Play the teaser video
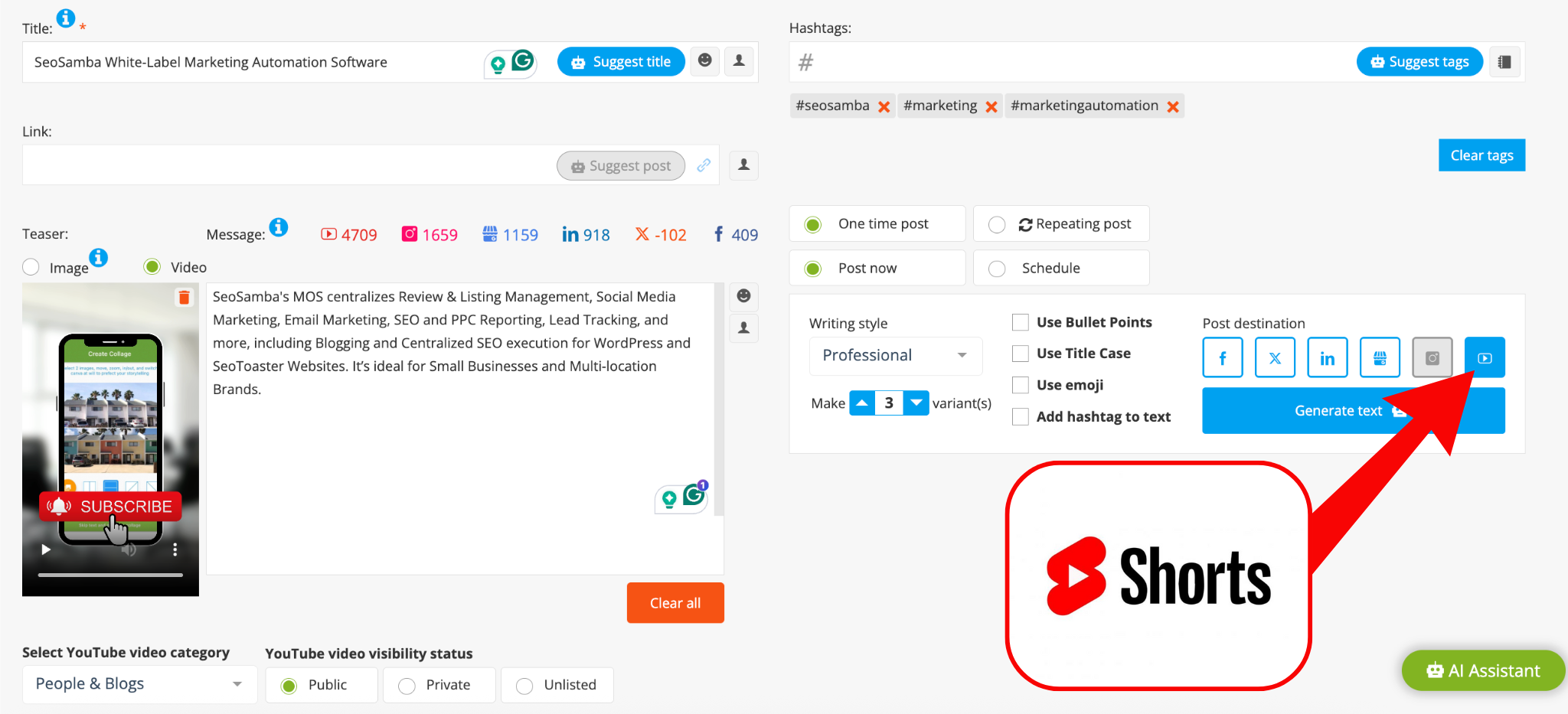 coord(46,549)
